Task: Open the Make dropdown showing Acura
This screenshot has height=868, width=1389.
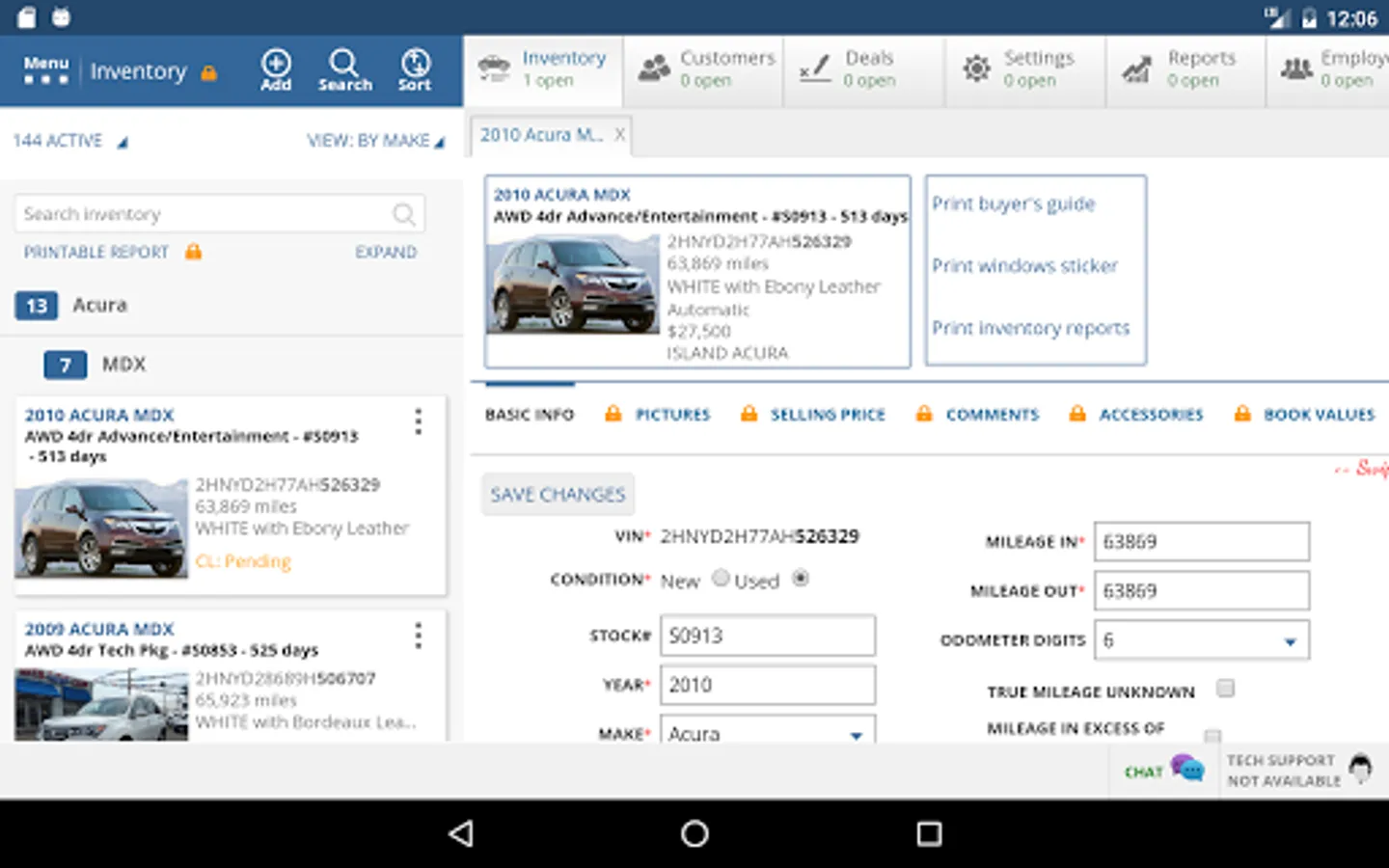Action: [x=768, y=728]
